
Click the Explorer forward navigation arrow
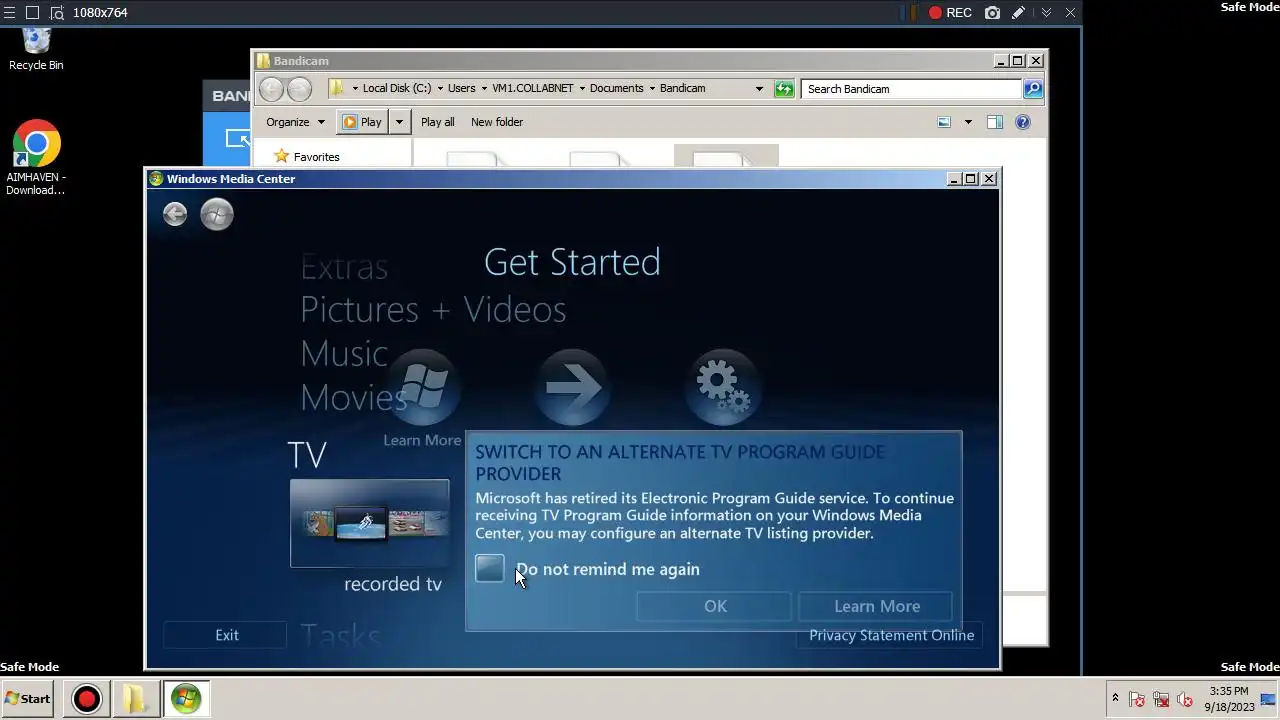pos(299,89)
